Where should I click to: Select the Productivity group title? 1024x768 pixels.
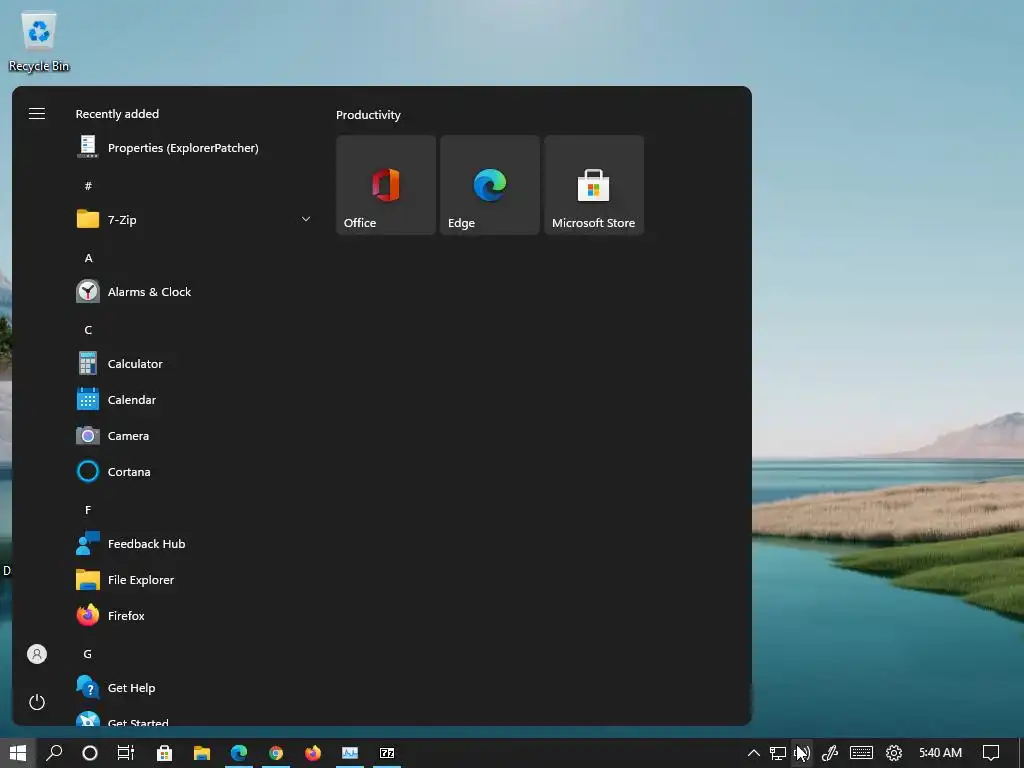point(368,115)
